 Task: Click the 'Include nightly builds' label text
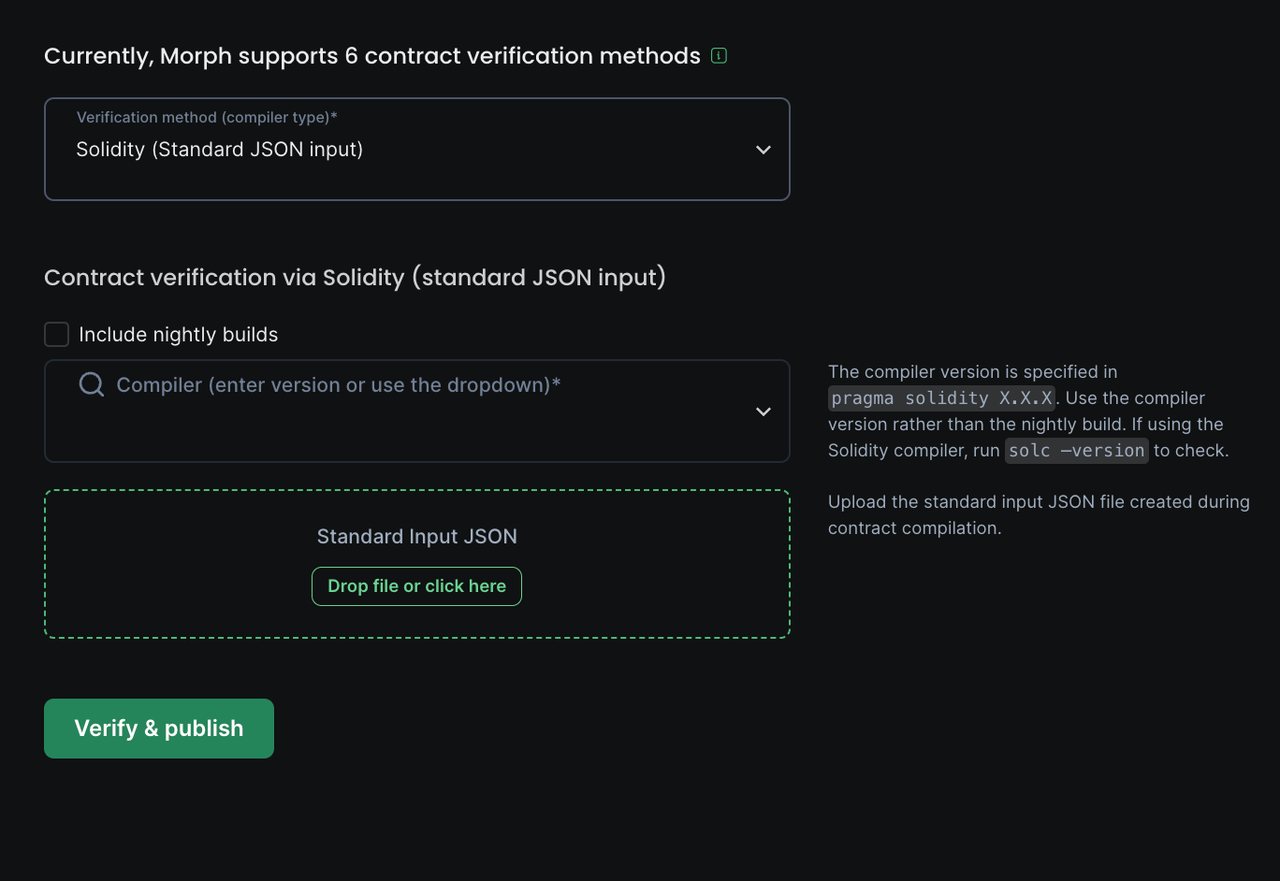(178, 335)
